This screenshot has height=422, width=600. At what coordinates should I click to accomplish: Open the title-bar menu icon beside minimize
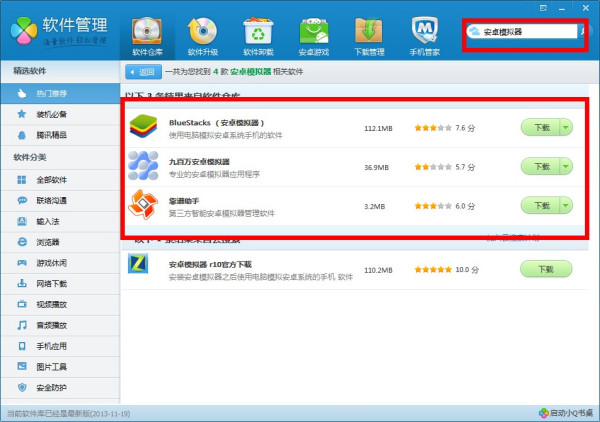click(x=543, y=8)
